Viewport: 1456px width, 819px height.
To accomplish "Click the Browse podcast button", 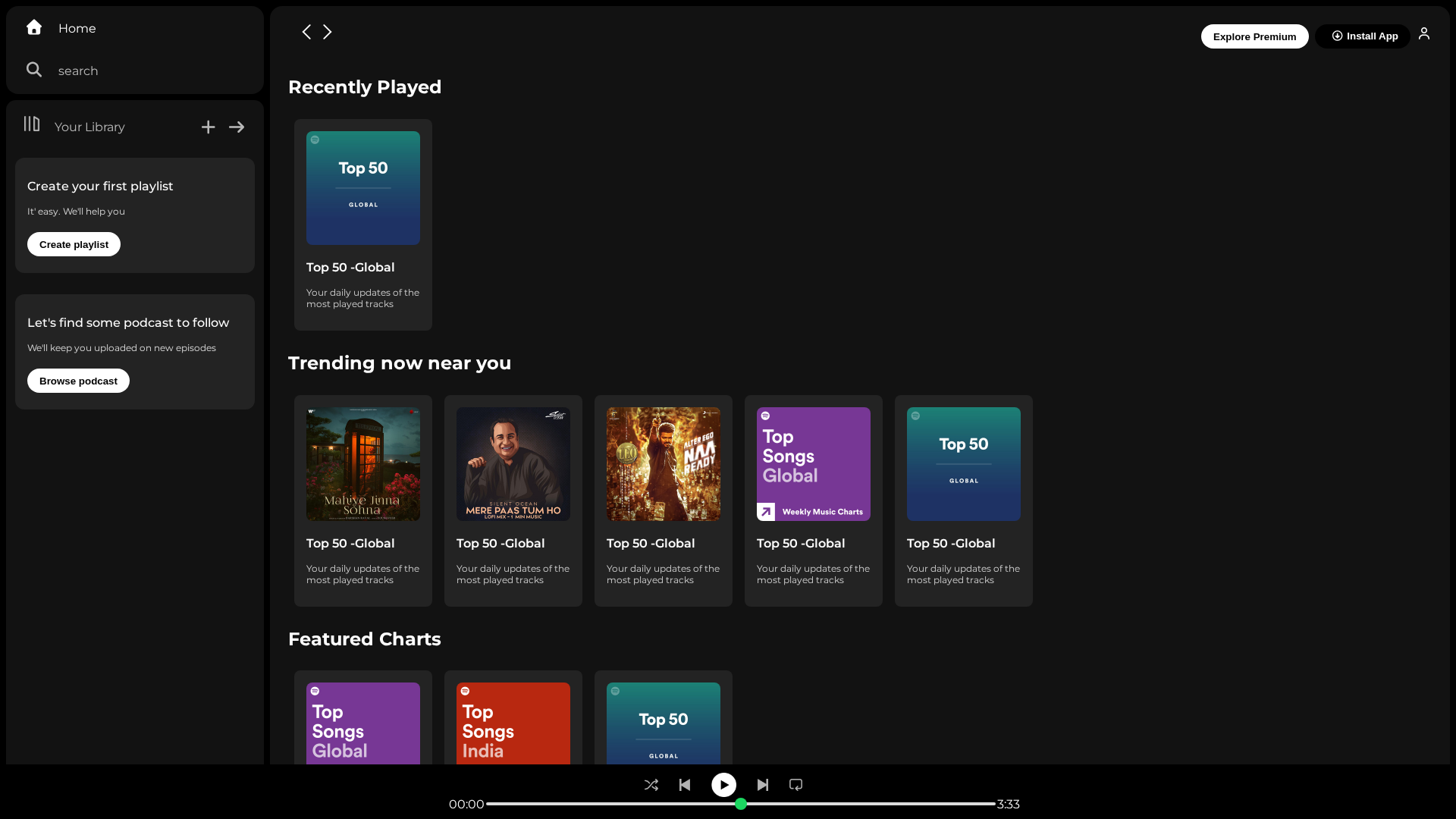I will click(78, 381).
